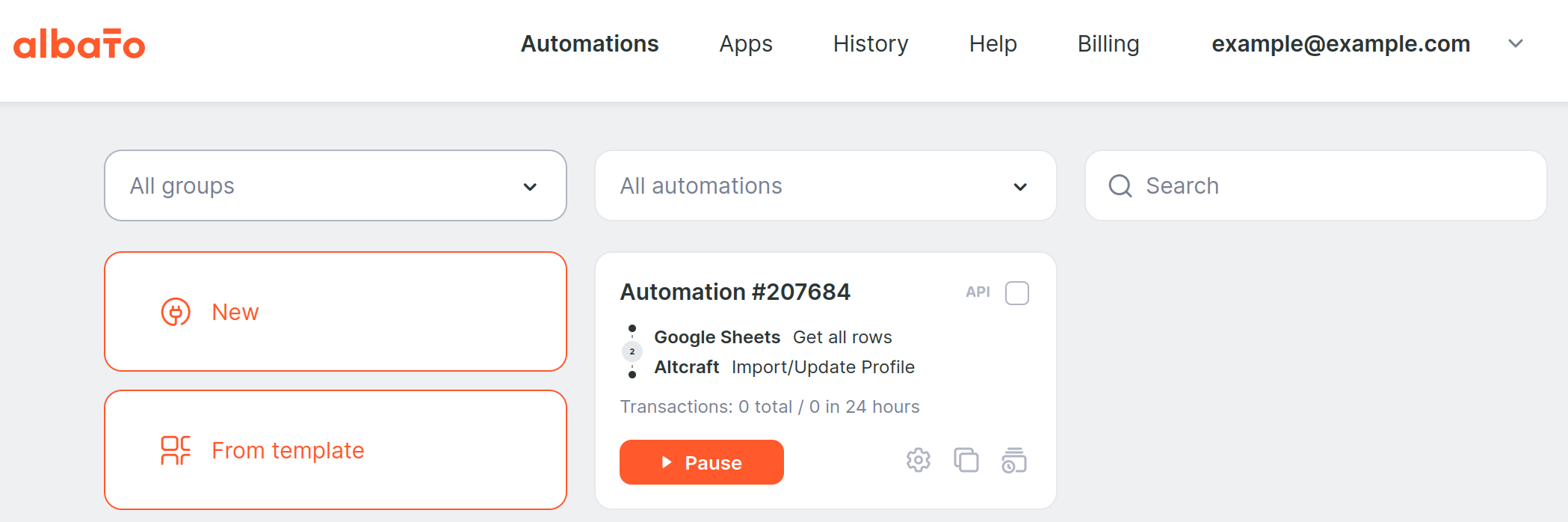Open the Help menu
Image resolution: width=1568 pixels, height=522 pixels.
pyautogui.click(x=993, y=44)
